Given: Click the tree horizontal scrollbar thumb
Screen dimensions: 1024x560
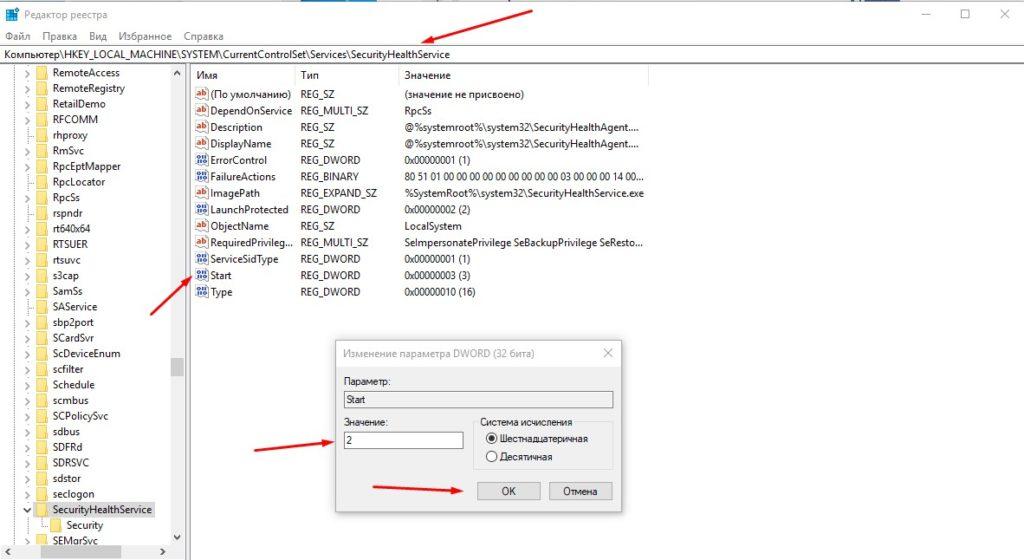Looking at the screenshot, I should [81, 552].
